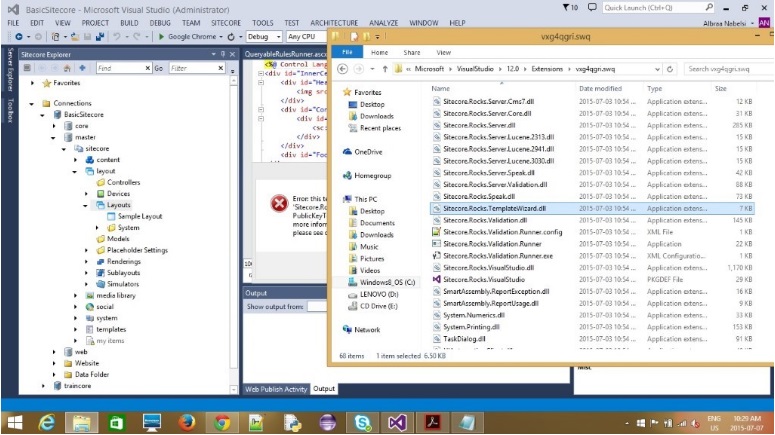The image size is (775, 435).
Task: Open Homegroup in the navigation pane
Action: (372, 175)
